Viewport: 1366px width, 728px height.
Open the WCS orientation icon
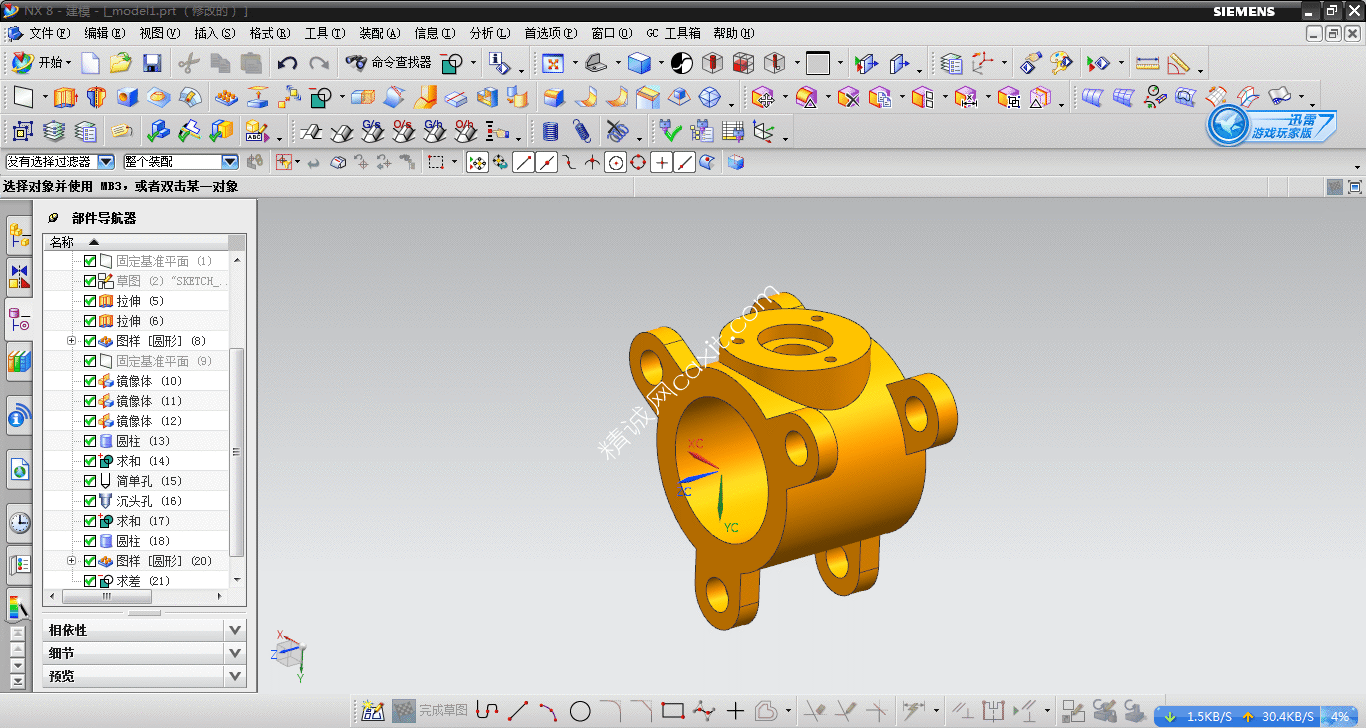click(x=982, y=63)
